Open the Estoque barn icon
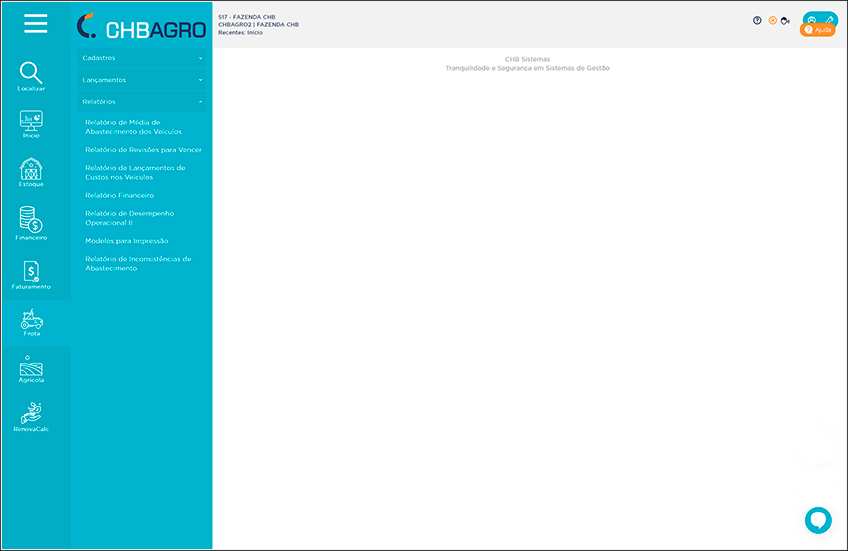Screen dimensions: 848x551 coord(31,171)
